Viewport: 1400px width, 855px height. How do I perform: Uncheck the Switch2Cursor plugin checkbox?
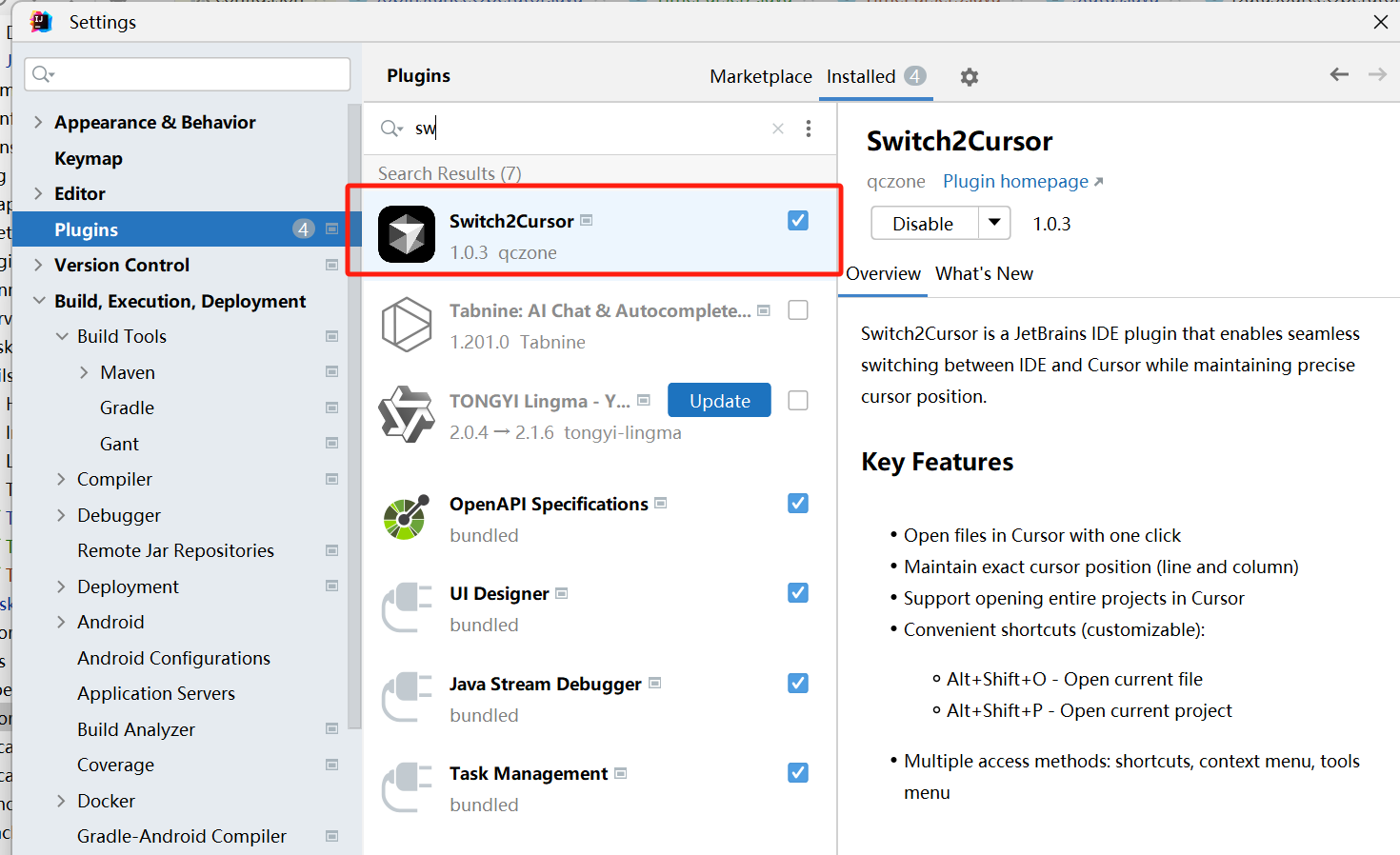pos(798,220)
